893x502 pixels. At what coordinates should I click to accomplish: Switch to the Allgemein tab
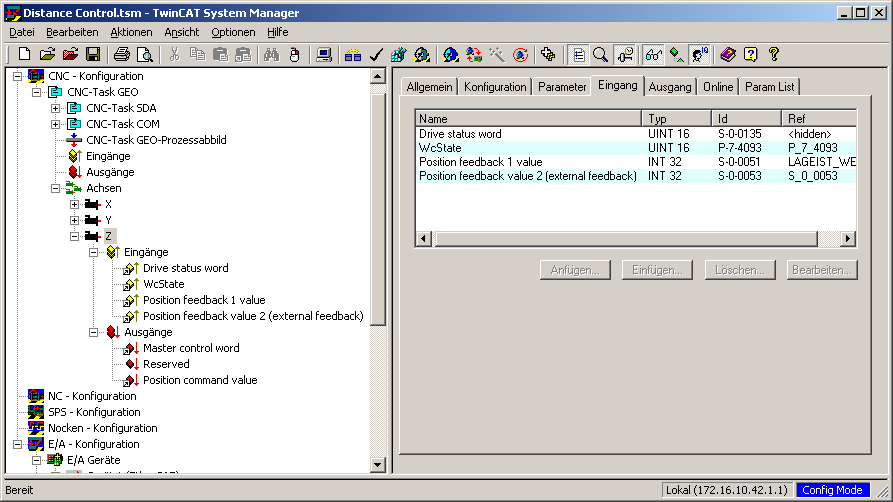(429, 87)
